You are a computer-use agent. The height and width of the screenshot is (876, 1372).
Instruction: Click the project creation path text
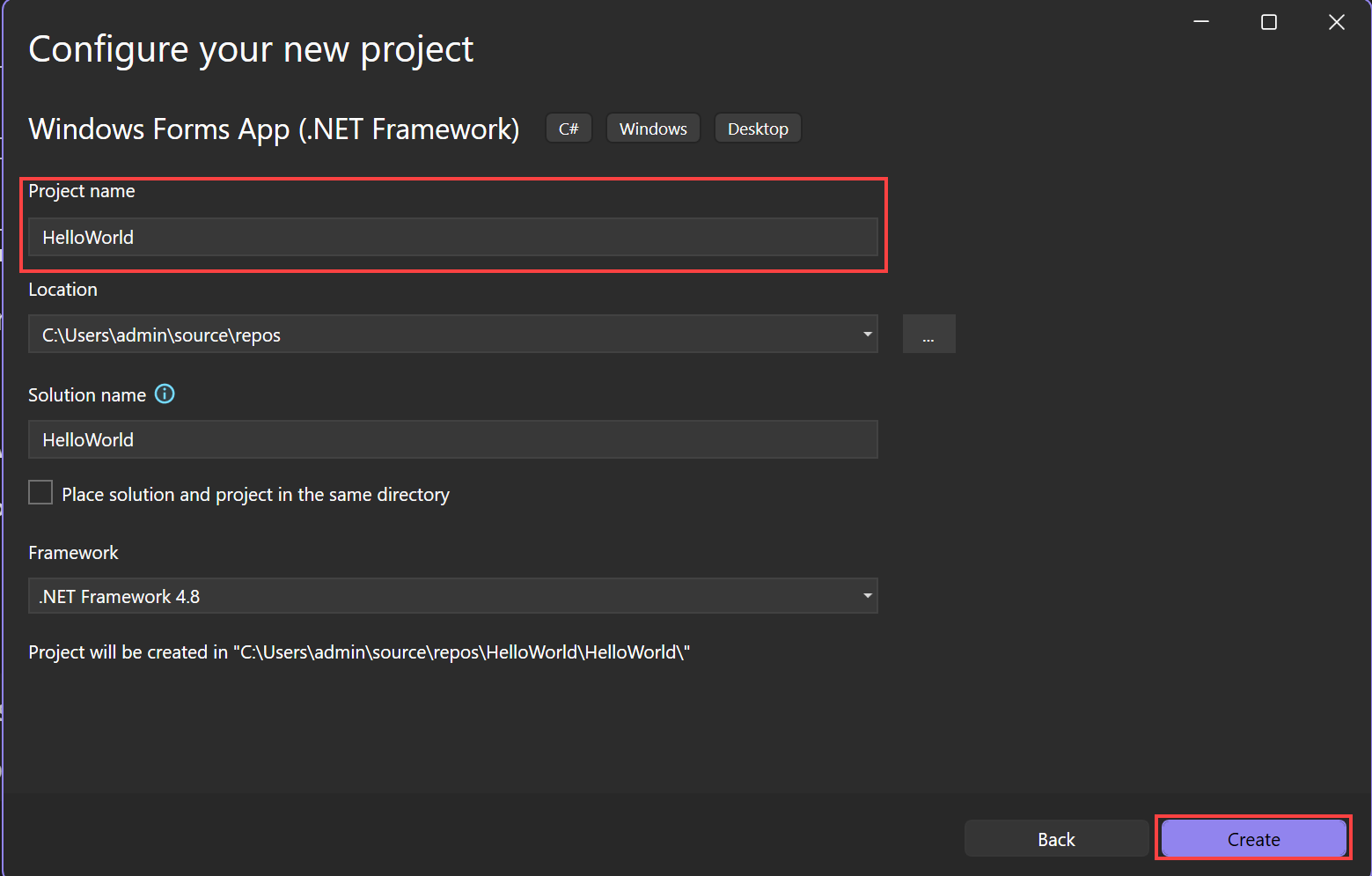pos(359,651)
